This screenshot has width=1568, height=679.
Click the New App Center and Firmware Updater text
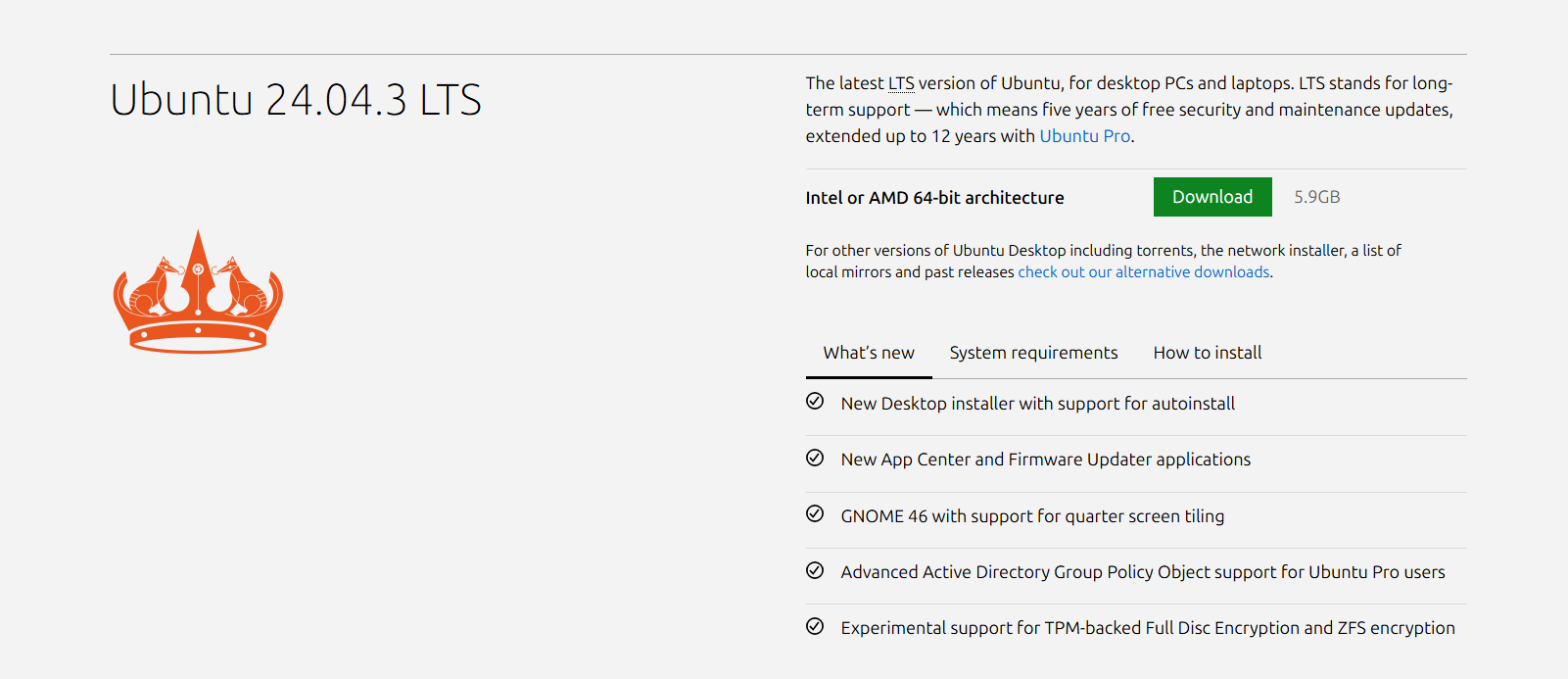pos(1045,460)
